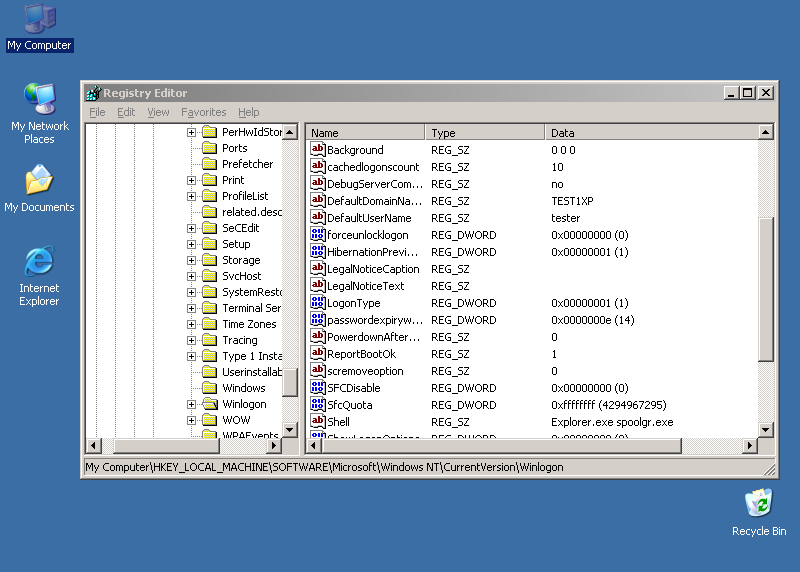Expand the Winlogon key
This screenshot has height=572, width=800.
pos(191,404)
